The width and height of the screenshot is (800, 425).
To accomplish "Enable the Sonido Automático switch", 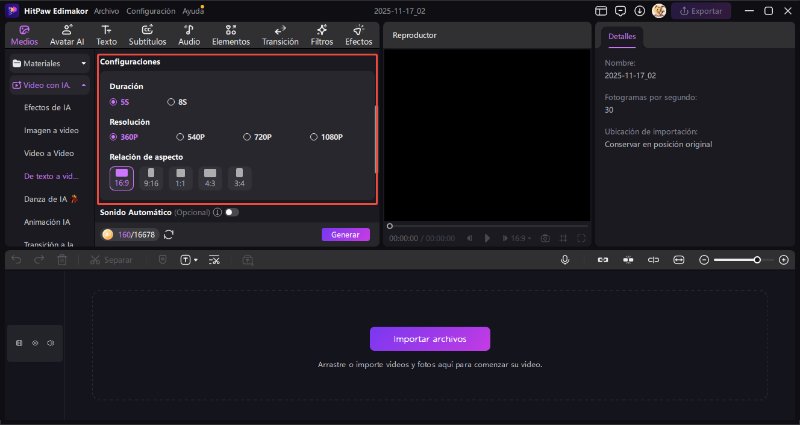I will (231, 212).
